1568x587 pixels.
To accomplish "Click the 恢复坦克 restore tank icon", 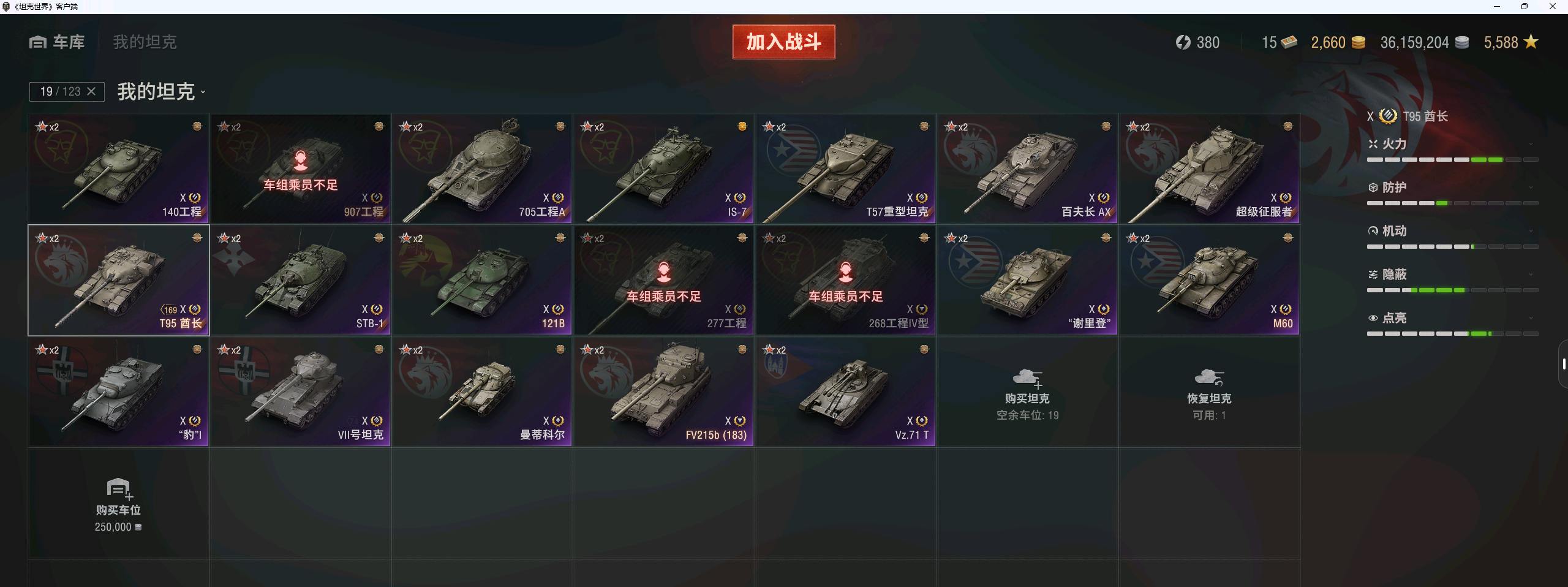I will pos(1208,377).
